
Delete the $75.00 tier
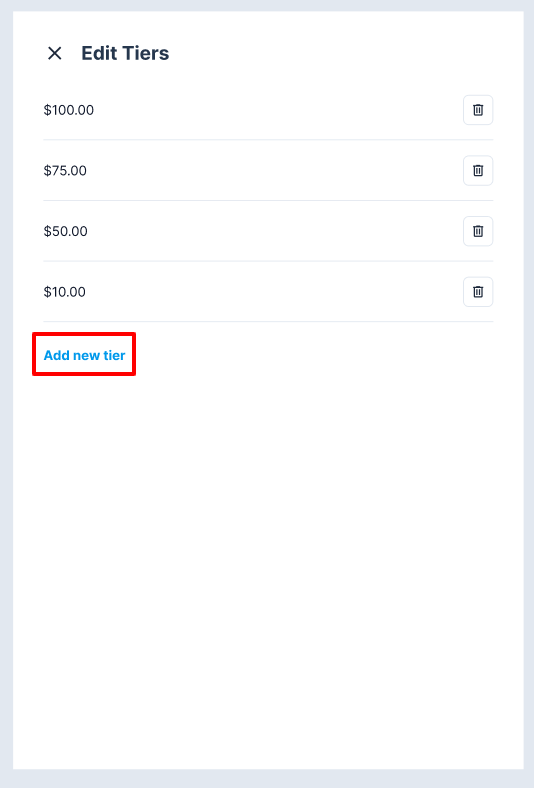pos(478,170)
